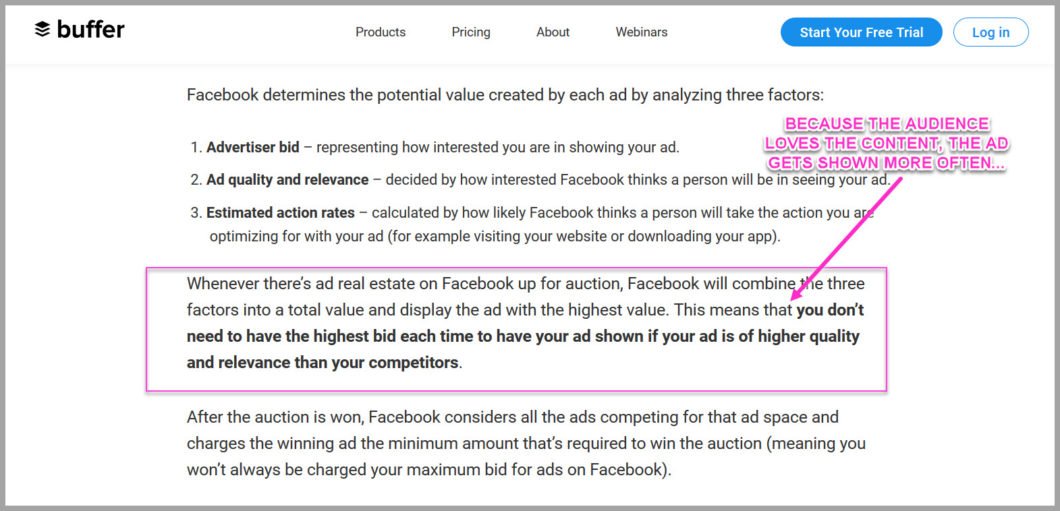Click the 'After the auction is won' paragraph
Screen dimensions: 1060x511
point(526,443)
